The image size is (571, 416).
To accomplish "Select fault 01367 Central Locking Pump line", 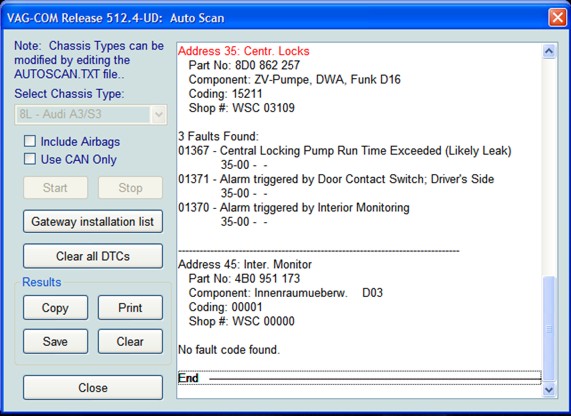I will click(x=344, y=150).
